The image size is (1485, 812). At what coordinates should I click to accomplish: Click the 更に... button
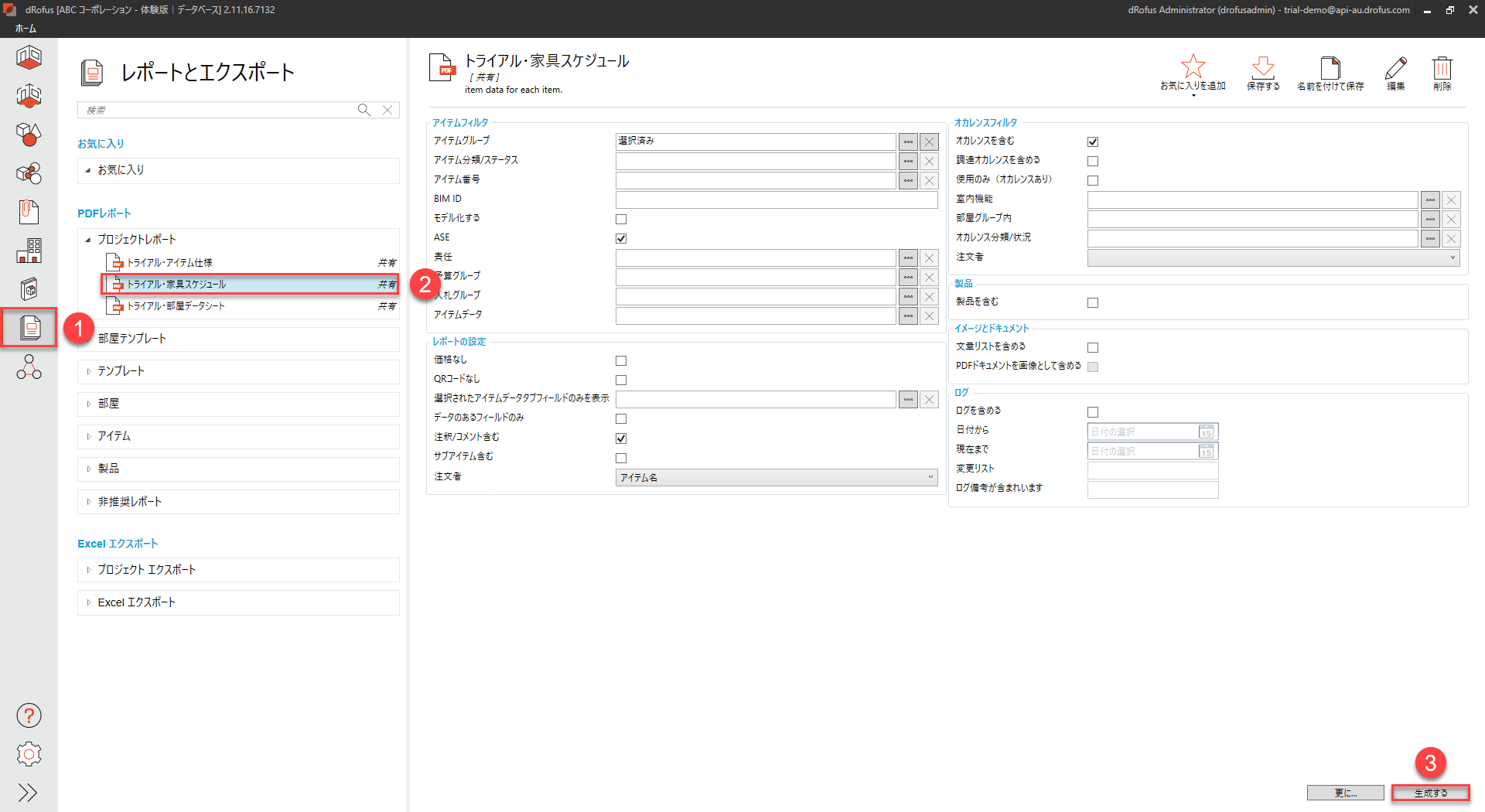pos(1345,793)
